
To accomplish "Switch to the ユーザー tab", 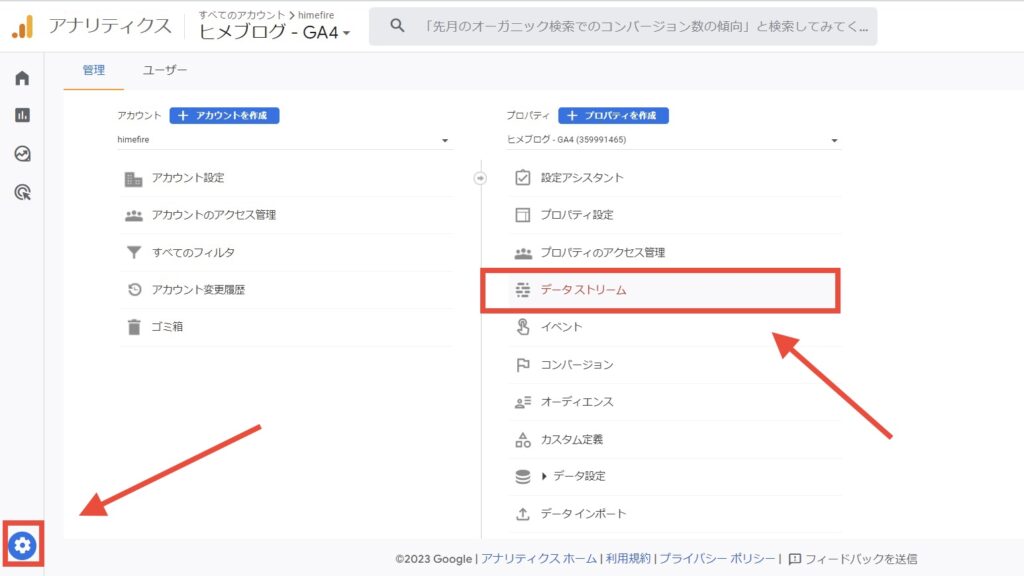I will tap(163, 71).
